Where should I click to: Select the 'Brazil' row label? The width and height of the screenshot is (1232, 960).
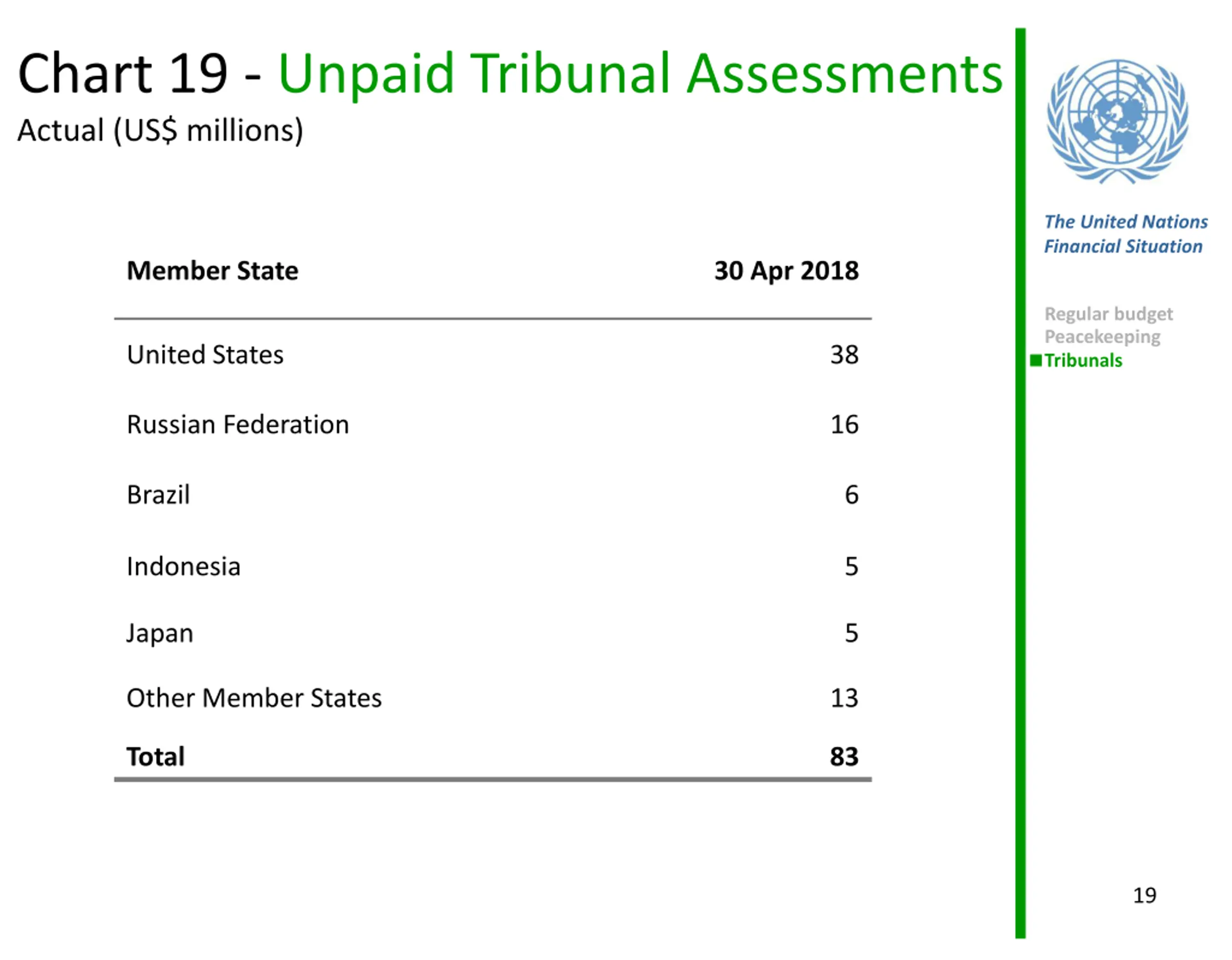tap(158, 495)
